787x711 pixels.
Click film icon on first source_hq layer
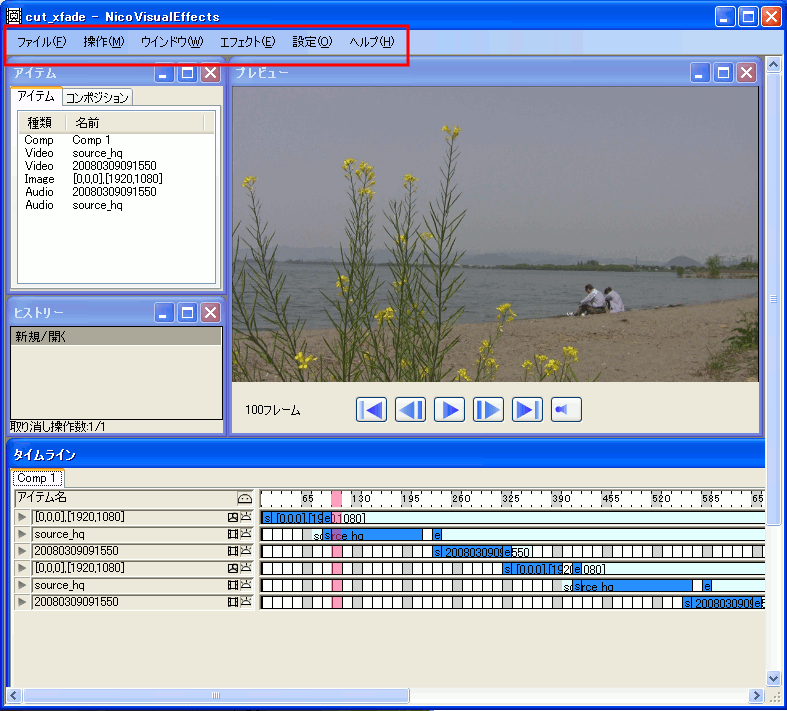[232, 534]
